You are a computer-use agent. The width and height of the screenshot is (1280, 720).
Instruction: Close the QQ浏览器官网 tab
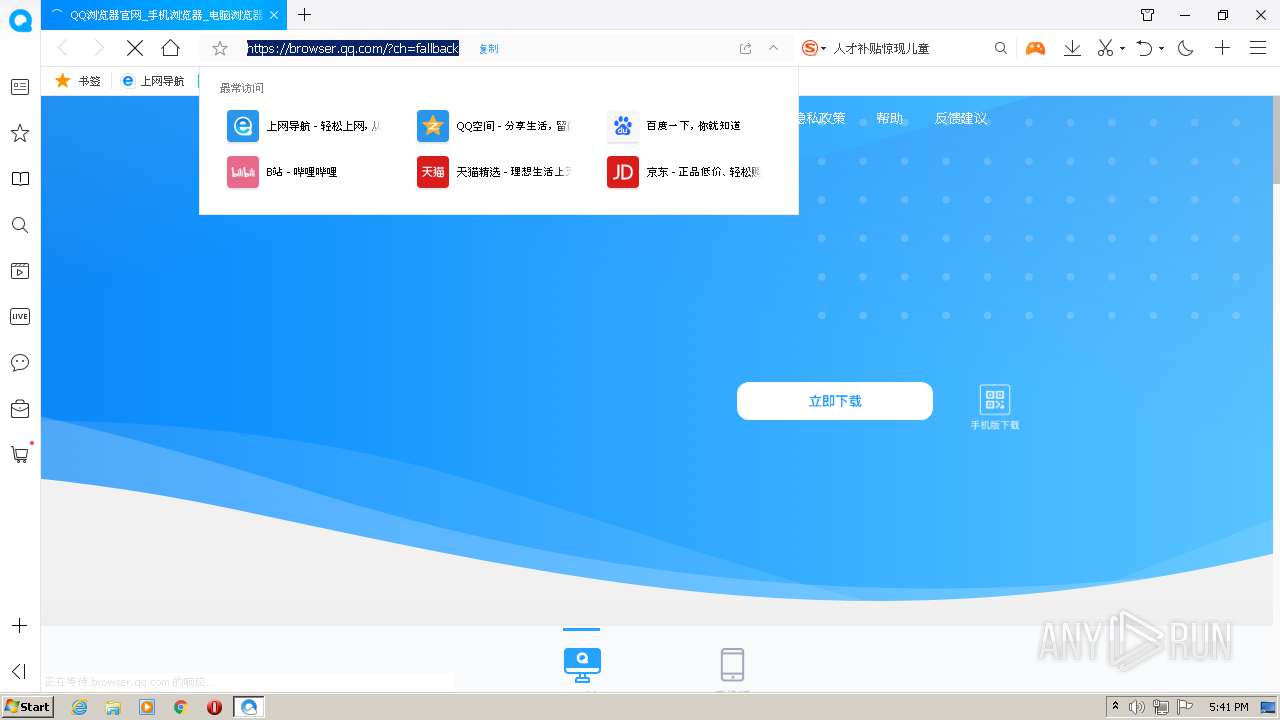point(274,15)
